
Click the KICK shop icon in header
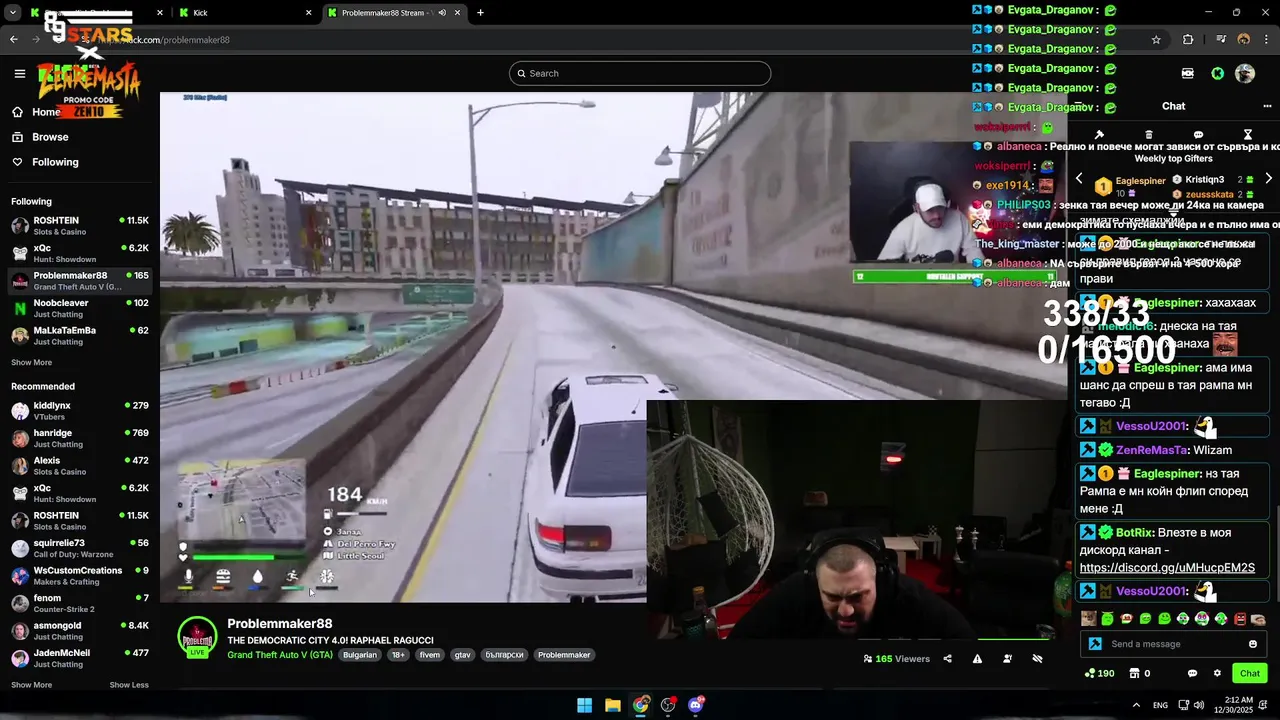(1187, 73)
